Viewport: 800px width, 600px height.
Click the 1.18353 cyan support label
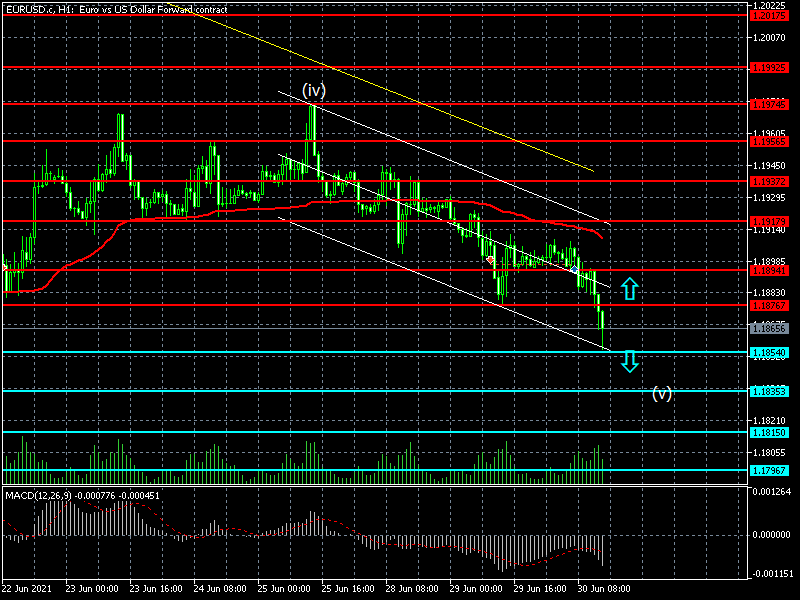tap(770, 391)
